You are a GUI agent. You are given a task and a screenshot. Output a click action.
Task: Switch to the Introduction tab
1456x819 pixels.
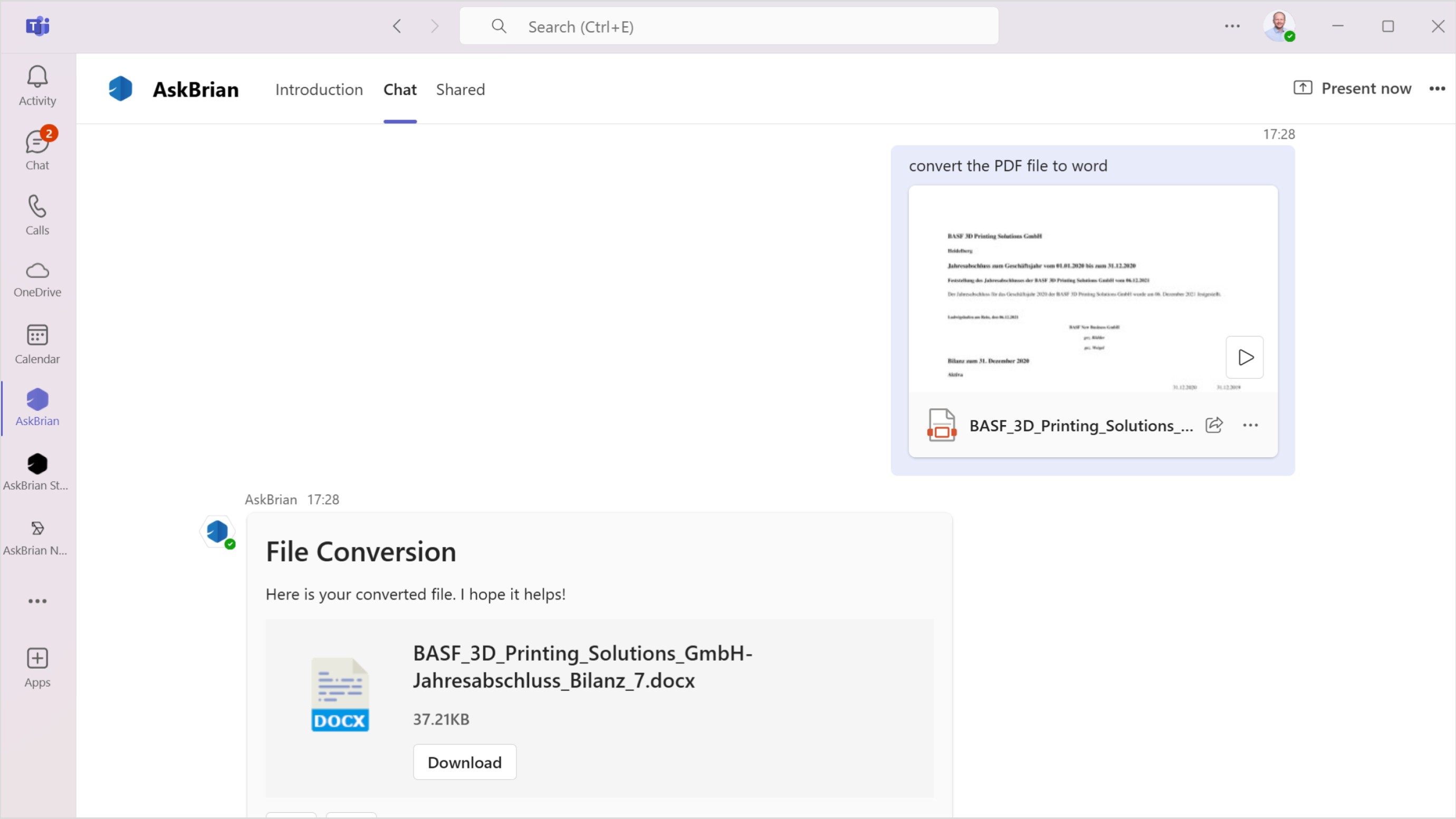(x=319, y=89)
